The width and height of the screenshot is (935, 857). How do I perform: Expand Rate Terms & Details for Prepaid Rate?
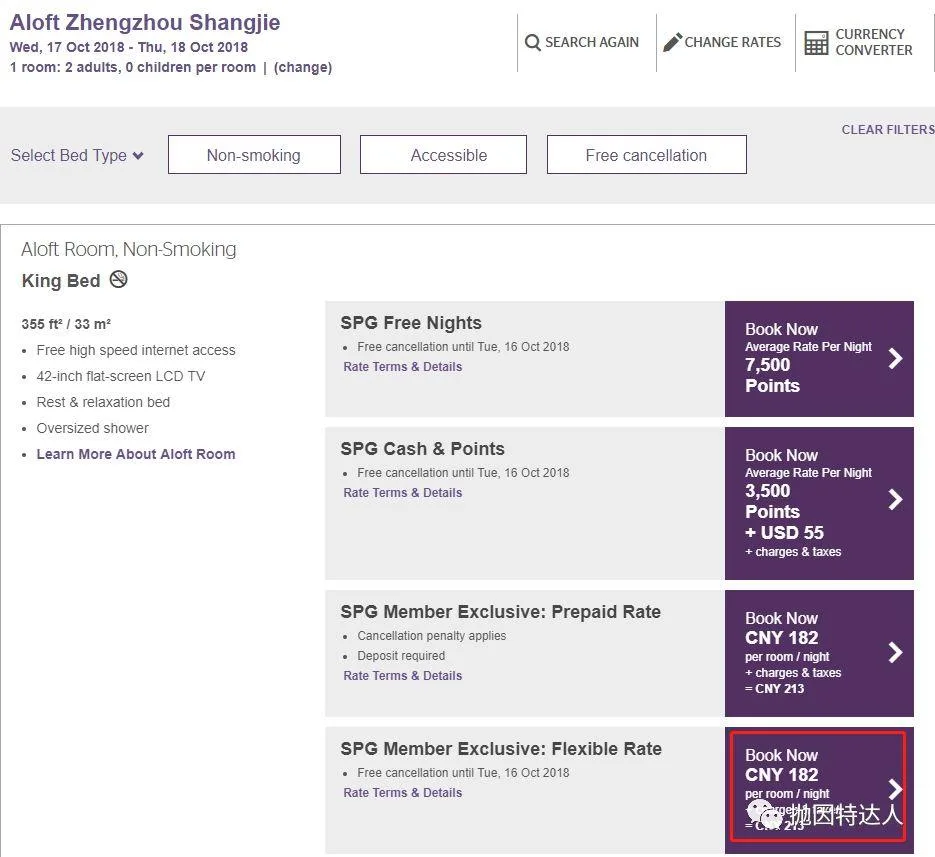(402, 676)
